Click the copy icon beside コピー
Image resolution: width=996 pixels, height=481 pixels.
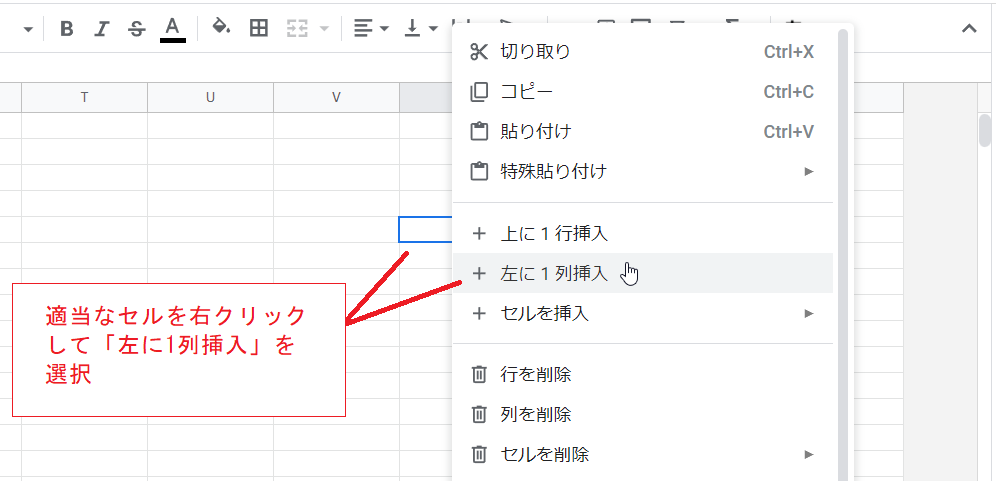coord(479,92)
